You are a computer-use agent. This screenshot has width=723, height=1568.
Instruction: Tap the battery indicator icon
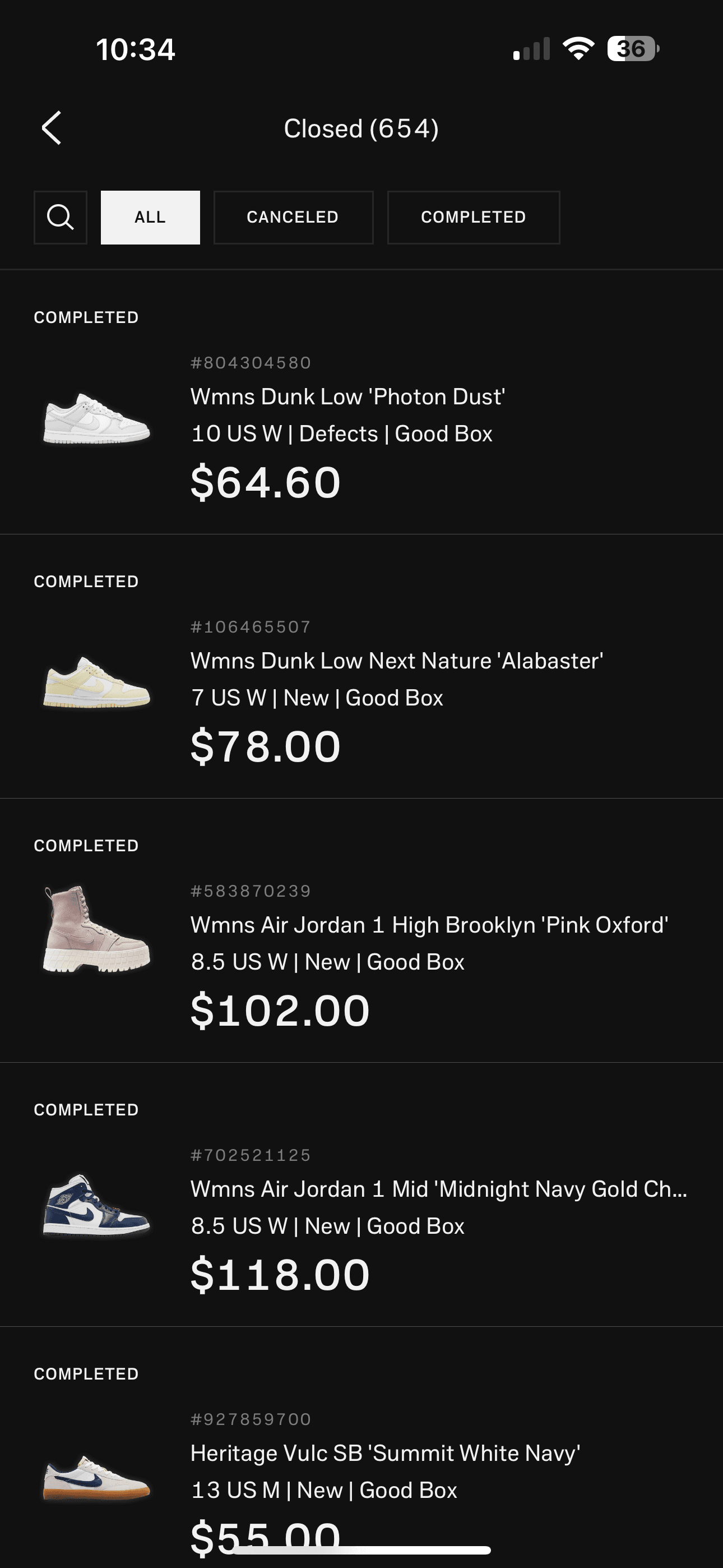click(633, 49)
